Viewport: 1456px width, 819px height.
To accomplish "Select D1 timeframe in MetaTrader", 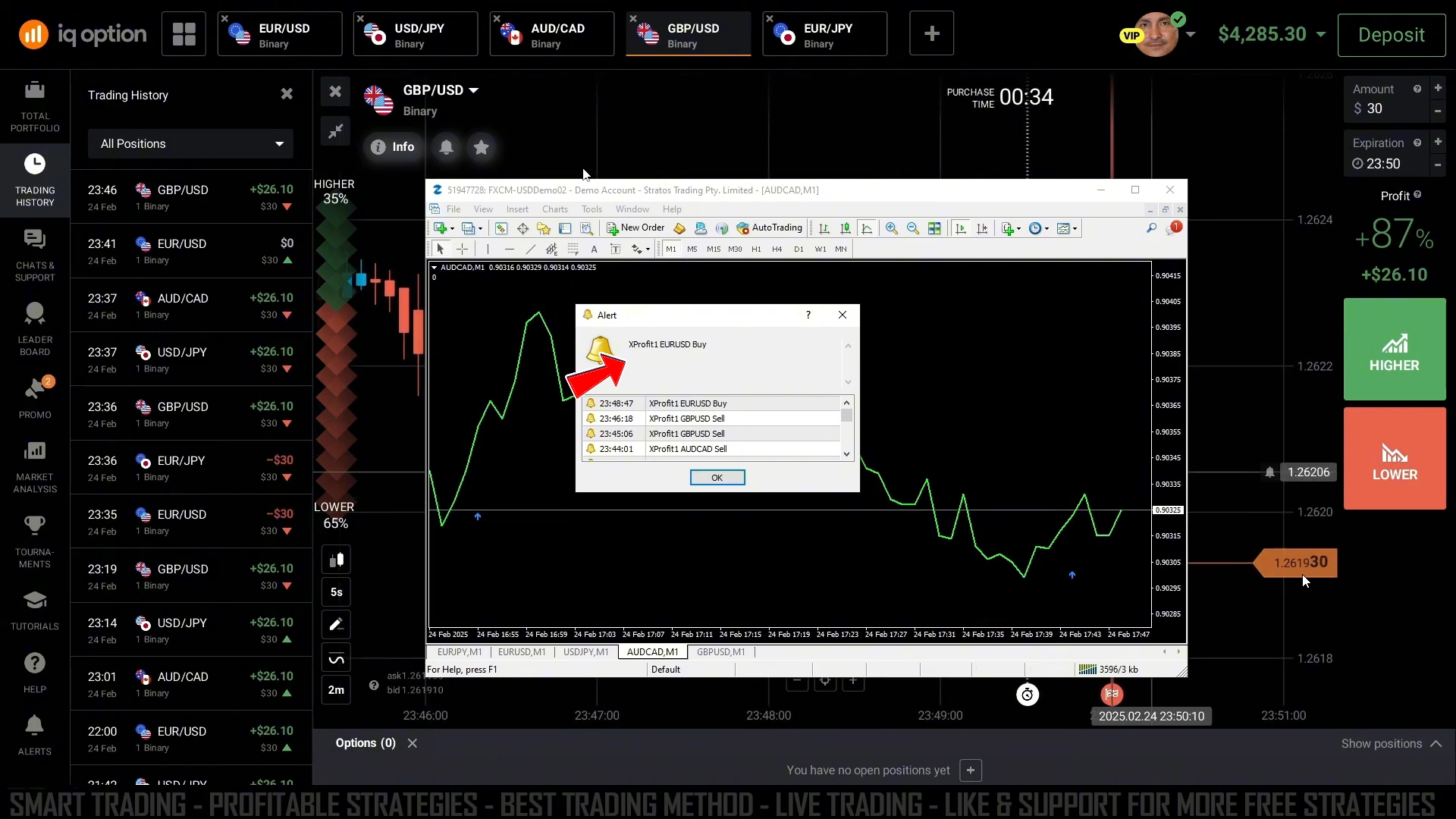I will click(799, 249).
